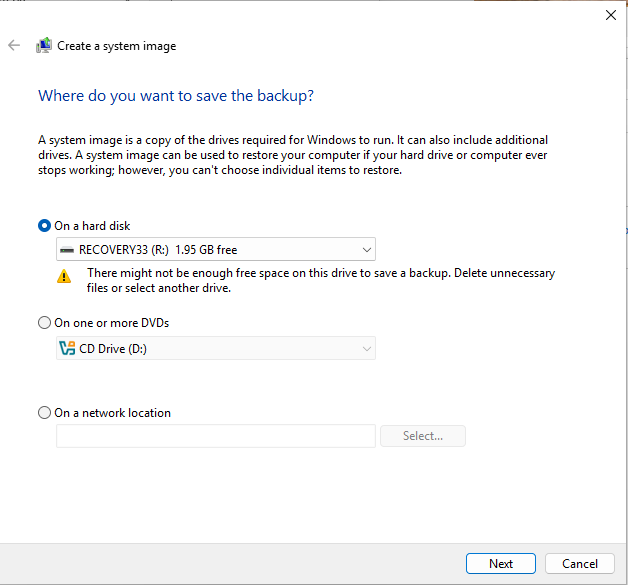Click the Select... button
The height and width of the screenshot is (585, 628).
[423, 436]
